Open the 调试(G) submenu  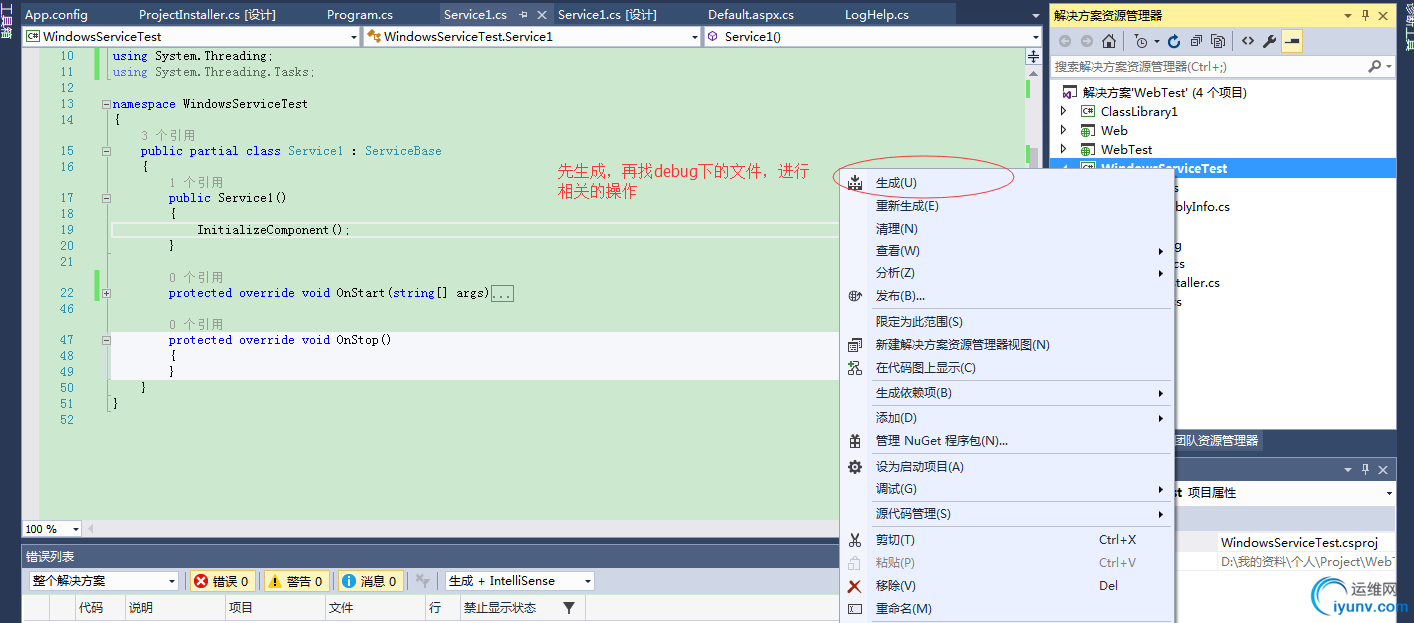pyautogui.click(x=1007, y=489)
